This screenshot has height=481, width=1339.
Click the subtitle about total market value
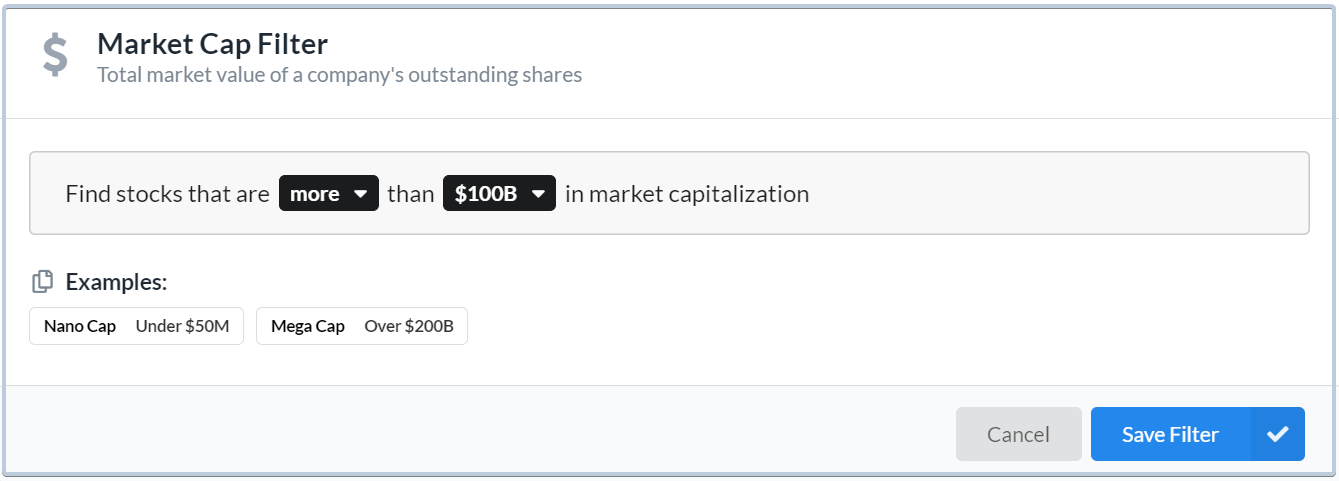click(340, 75)
